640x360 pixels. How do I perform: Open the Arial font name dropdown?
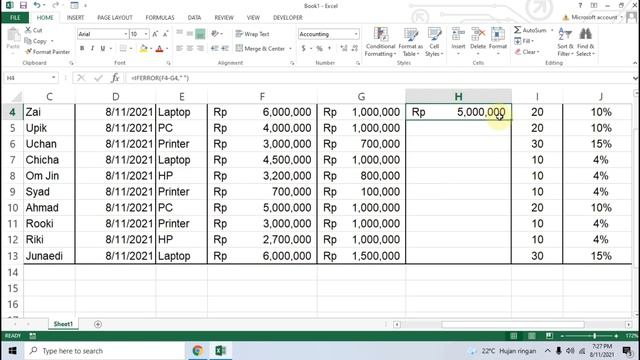point(126,34)
